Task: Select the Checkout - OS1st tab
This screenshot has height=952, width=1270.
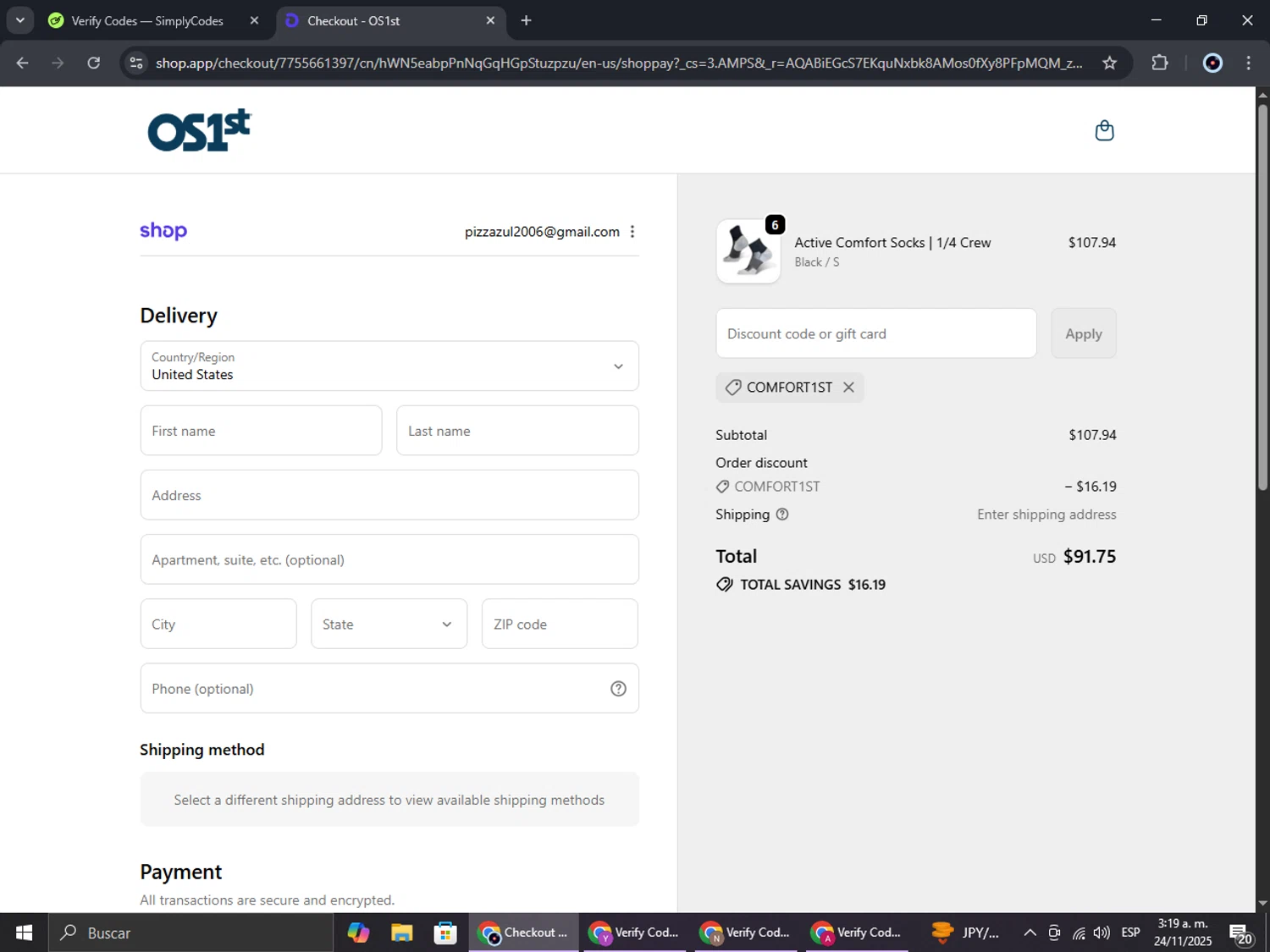Action: pyautogui.click(x=391, y=20)
